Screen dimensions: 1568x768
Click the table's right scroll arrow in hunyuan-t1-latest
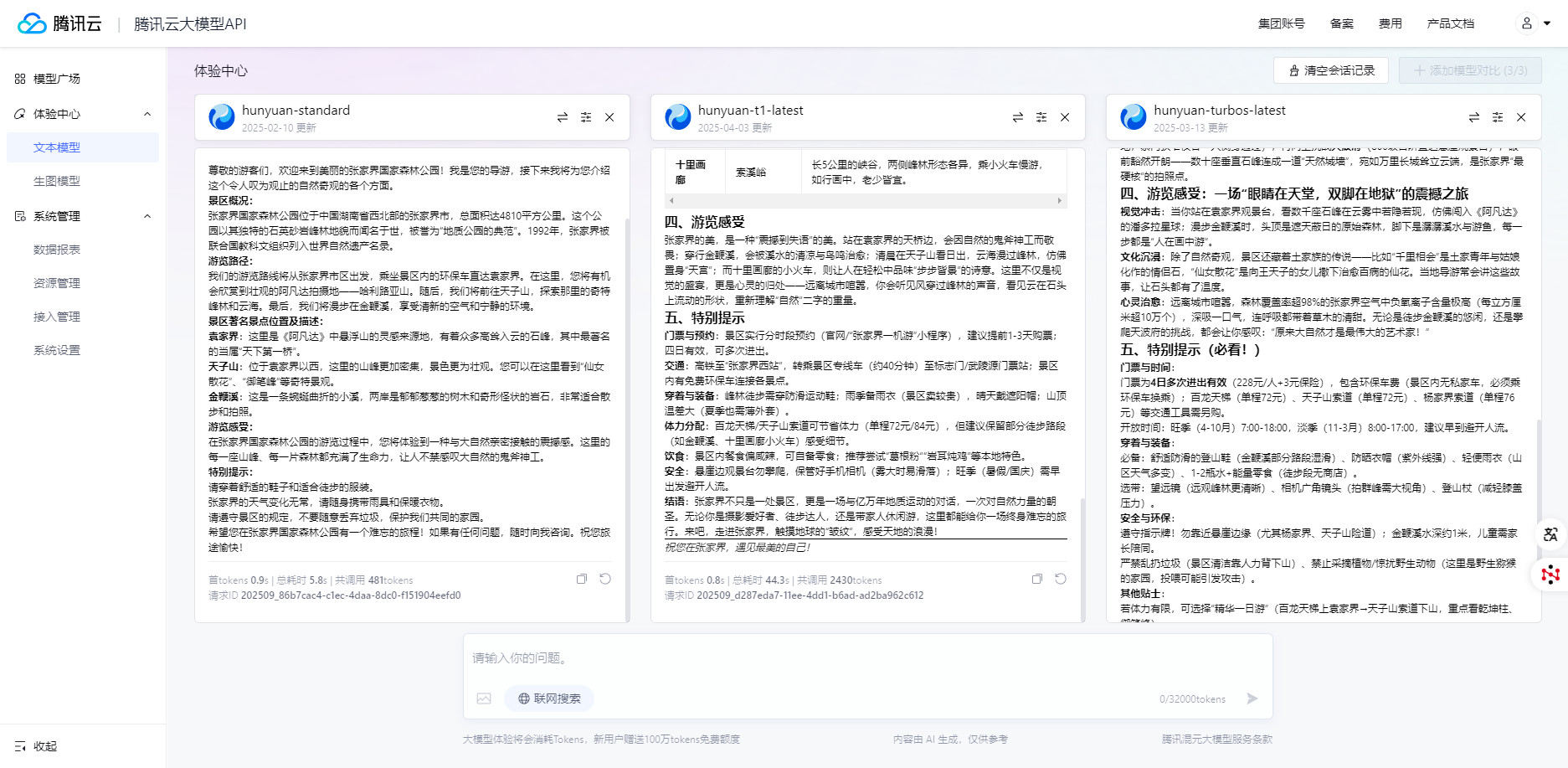1060,201
